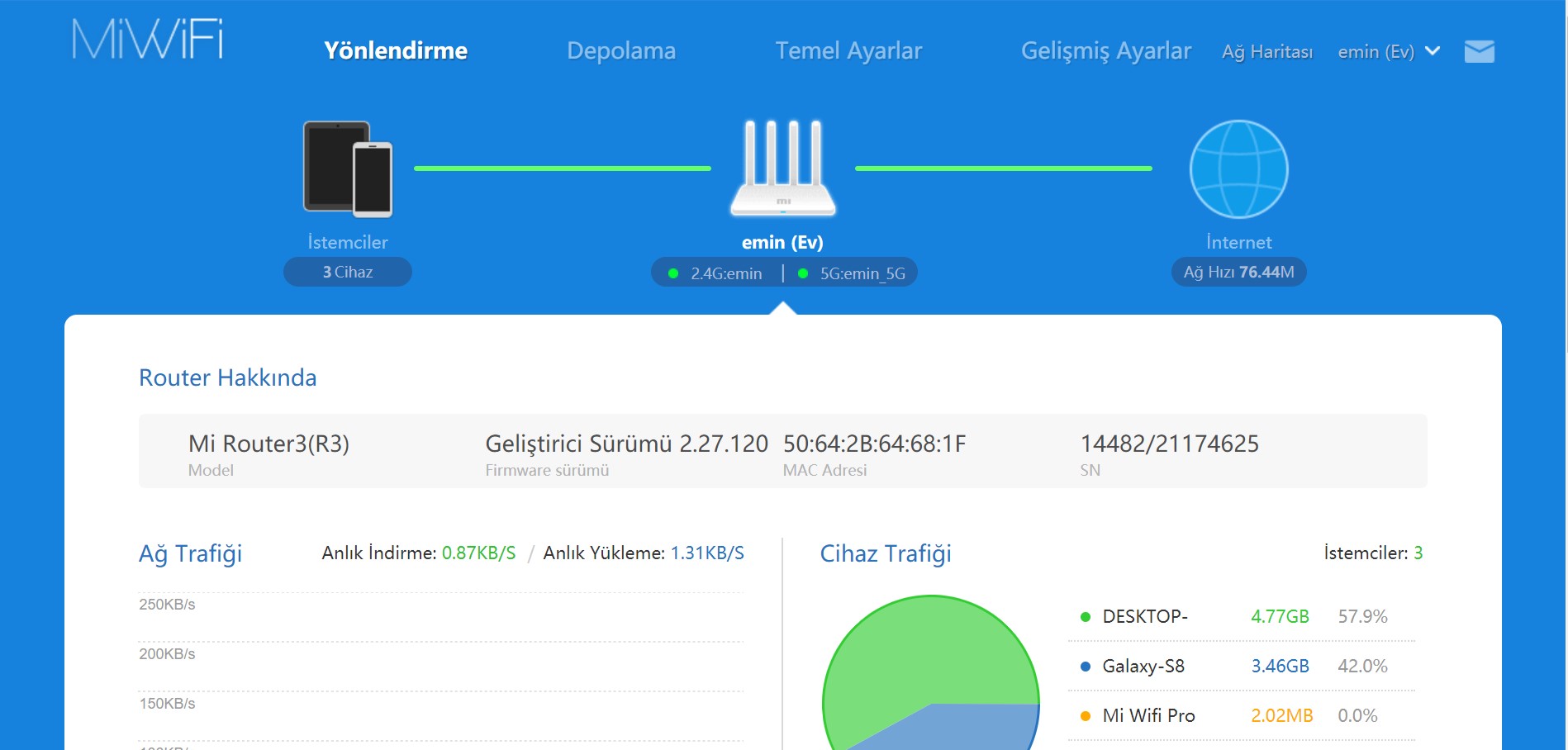This screenshot has height=750, width=1568.
Task: Click the 150KB/s chart axis label
Action: (167, 704)
